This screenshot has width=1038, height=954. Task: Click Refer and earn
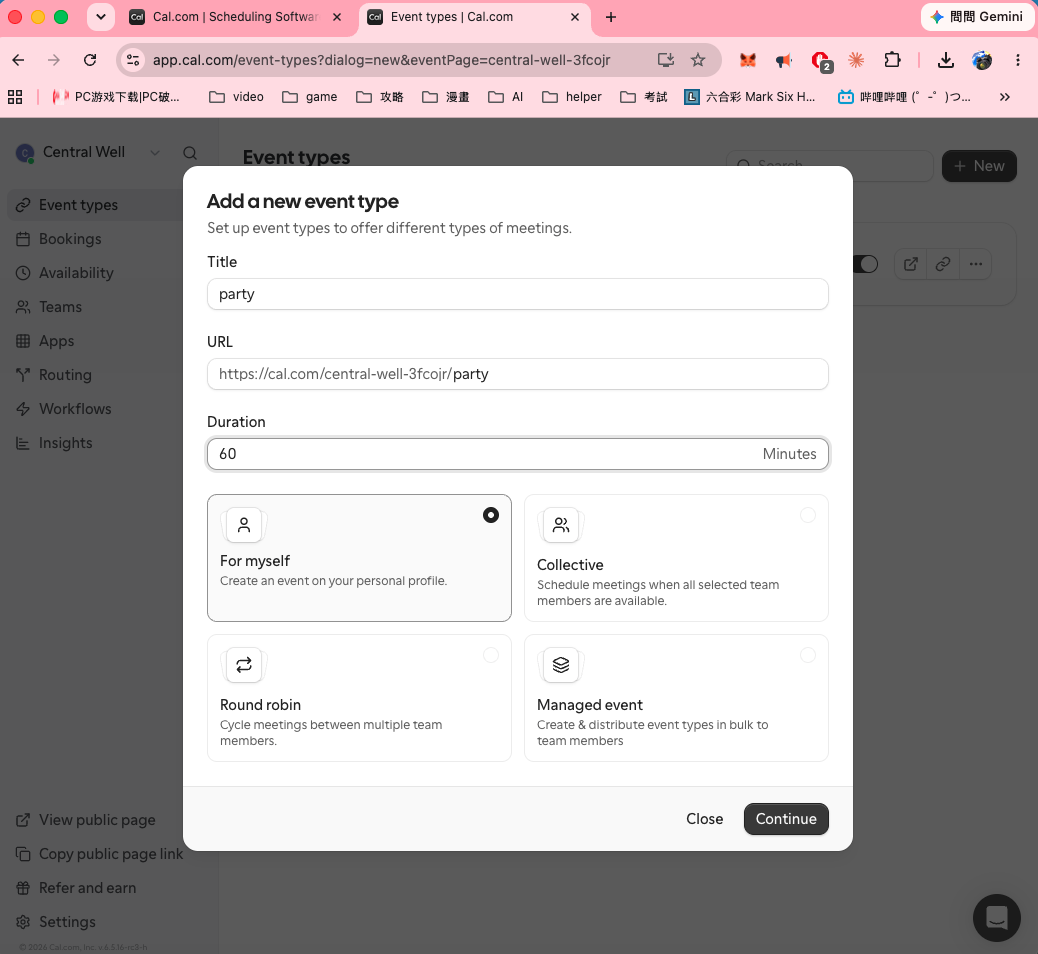(x=87, y=888)
